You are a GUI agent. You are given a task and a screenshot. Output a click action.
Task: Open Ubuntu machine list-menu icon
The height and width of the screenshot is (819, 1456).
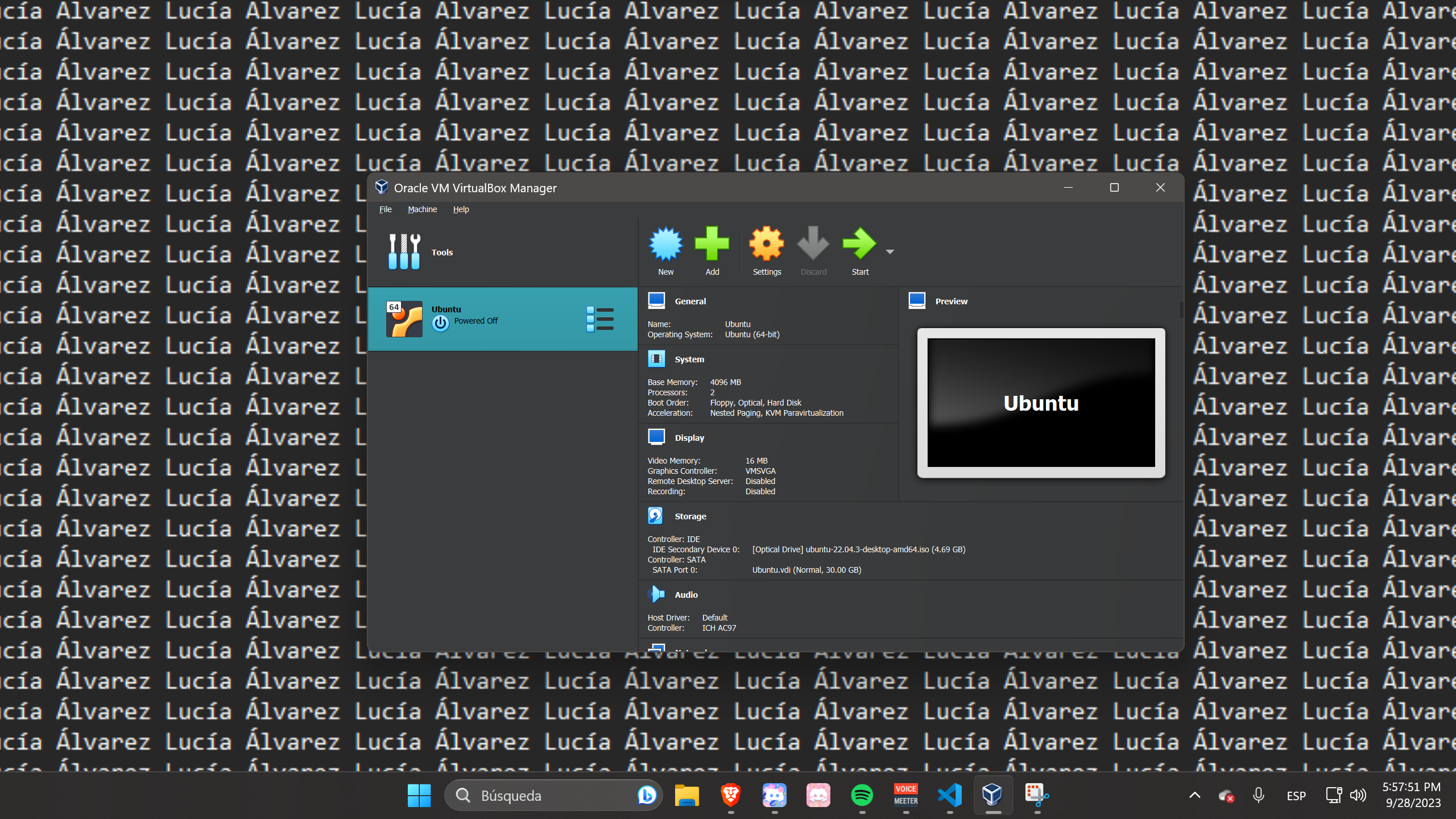pyautogui.click(x=600, y=319)
